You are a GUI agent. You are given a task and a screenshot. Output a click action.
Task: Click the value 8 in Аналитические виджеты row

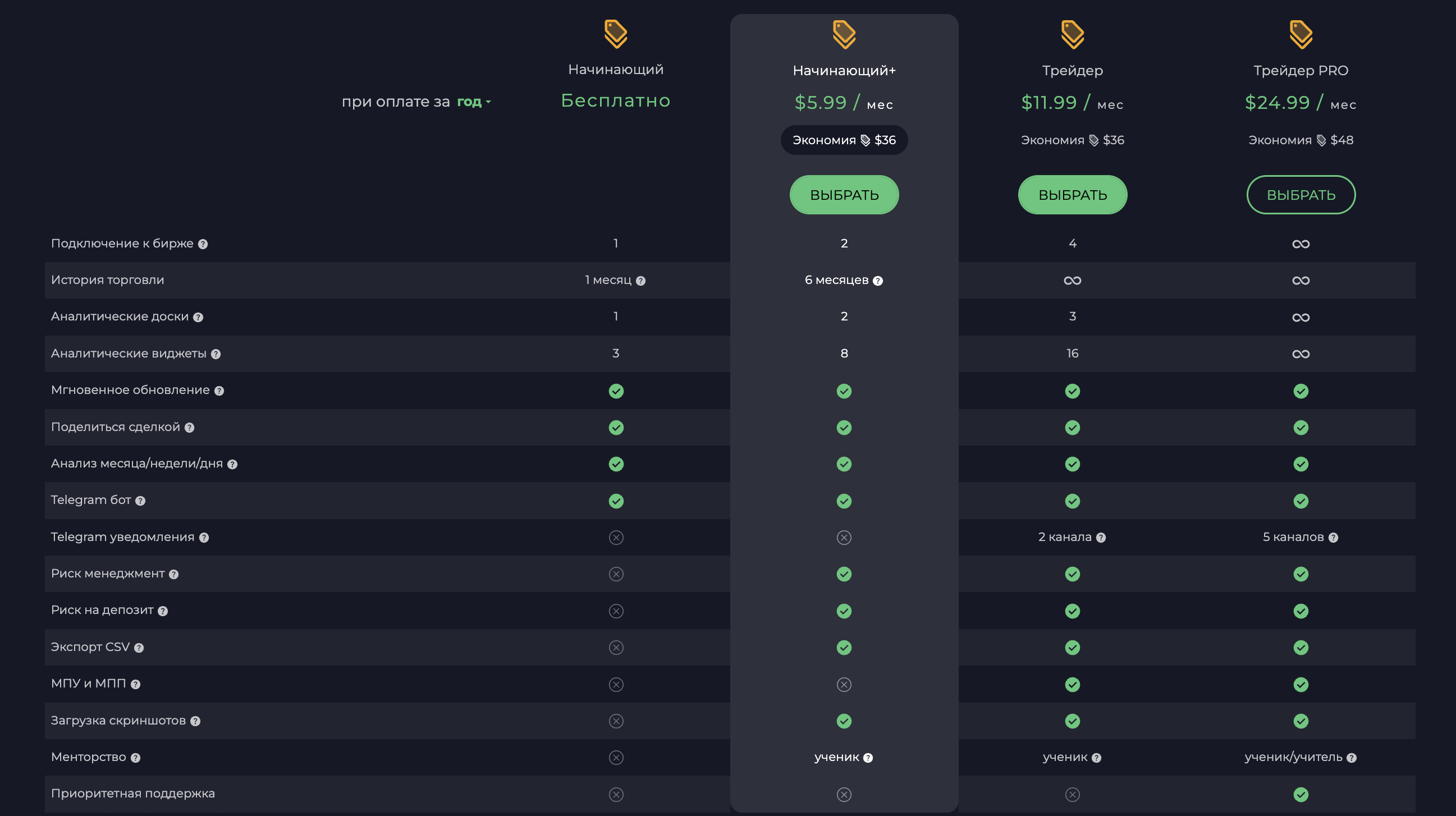point(844,353)
